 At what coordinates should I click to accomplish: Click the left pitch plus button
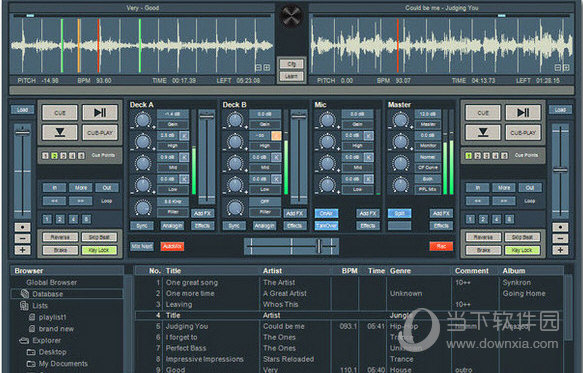point(22,250)
